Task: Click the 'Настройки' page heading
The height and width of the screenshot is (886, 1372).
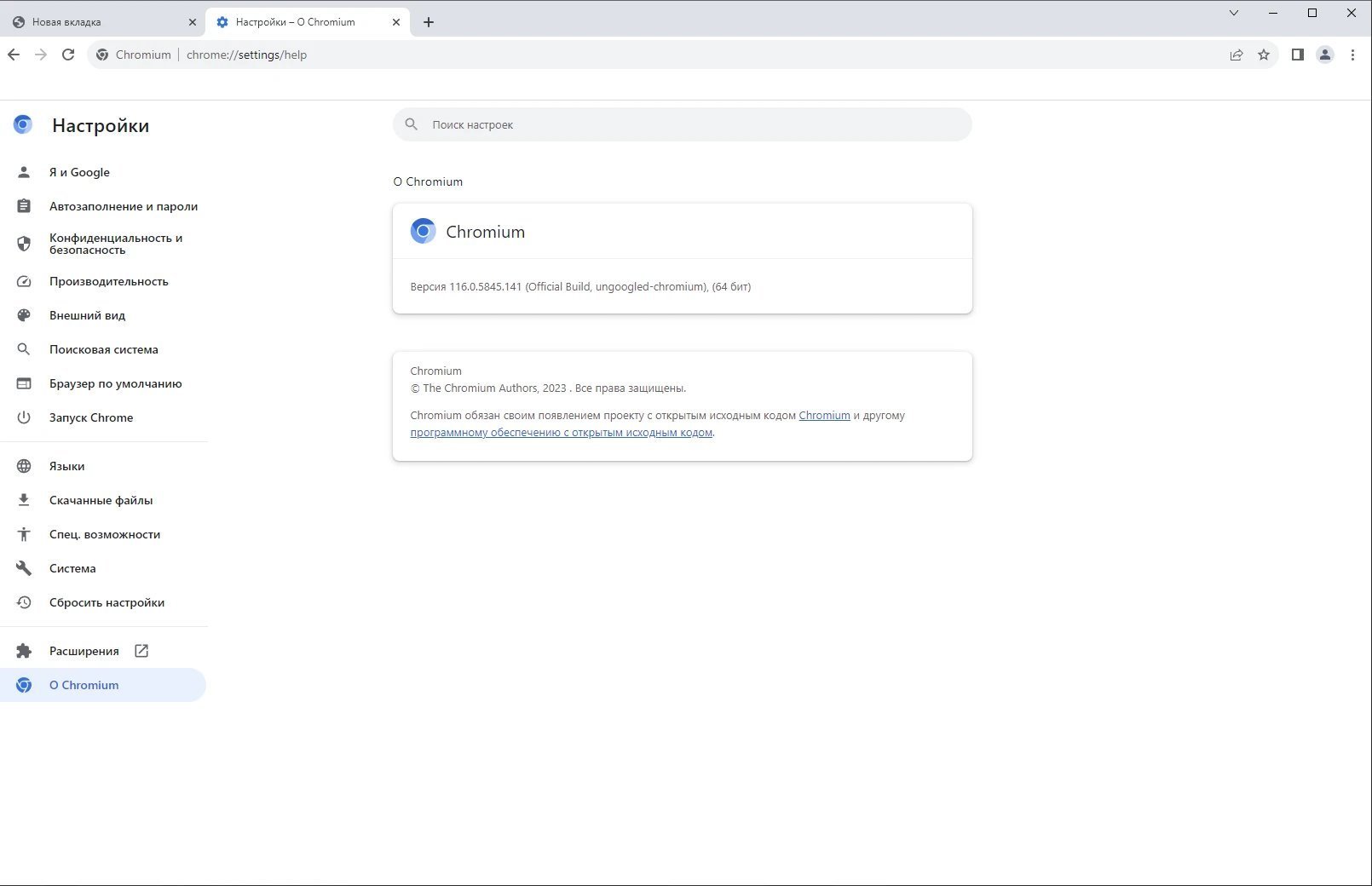Action: (101, 125)
